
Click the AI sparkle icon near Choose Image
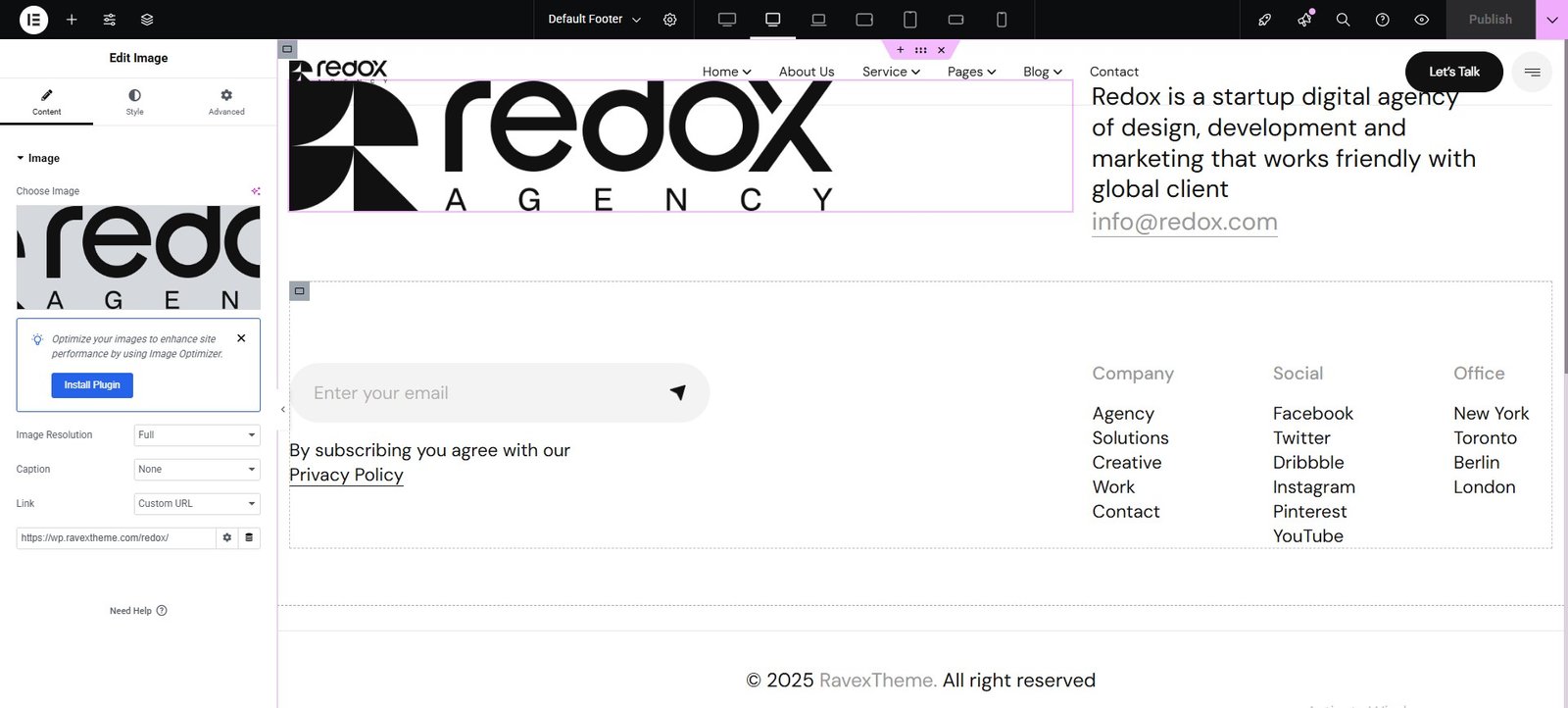click(256, 191)
